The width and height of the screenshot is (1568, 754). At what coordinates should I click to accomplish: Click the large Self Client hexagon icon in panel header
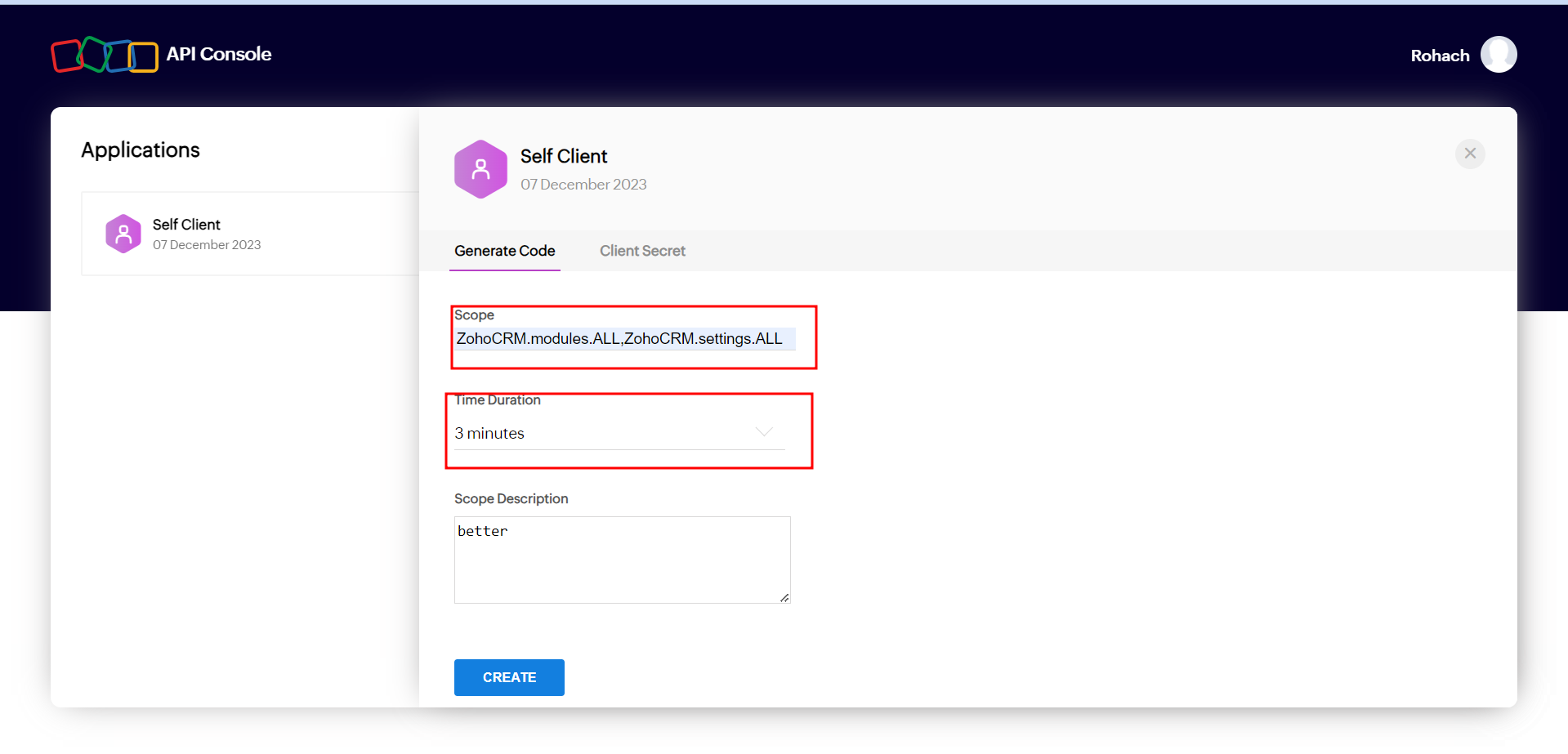pyautogui.click(x=480, y=169)
